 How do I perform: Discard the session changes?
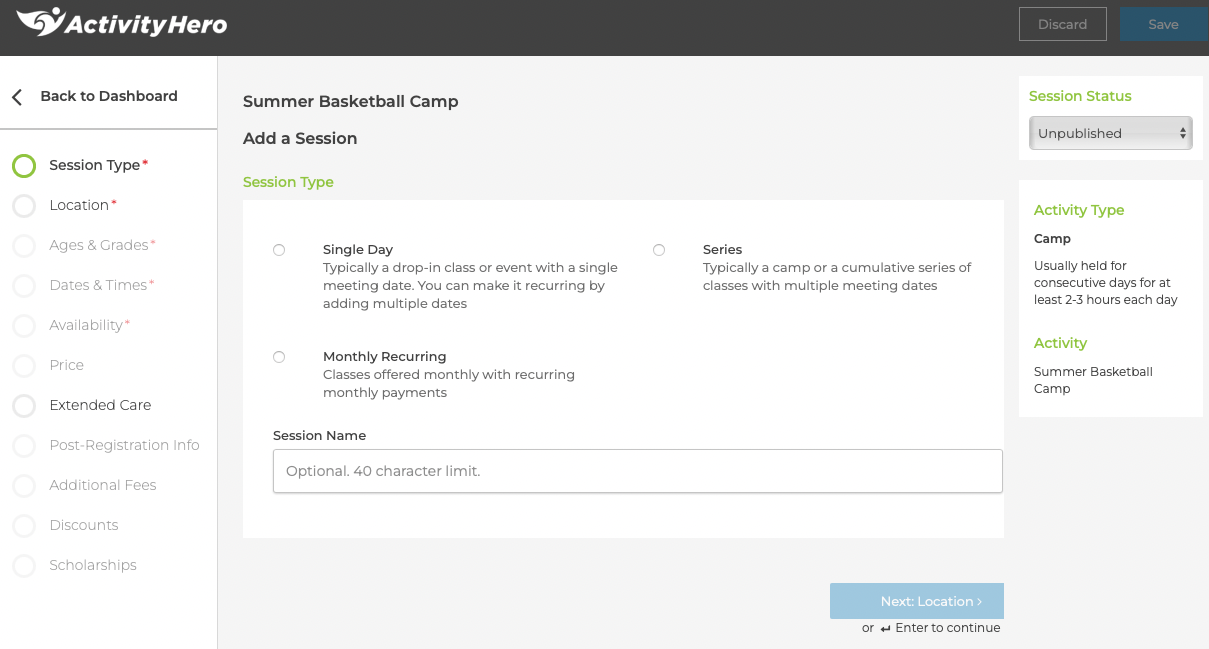click(1063, 24)
